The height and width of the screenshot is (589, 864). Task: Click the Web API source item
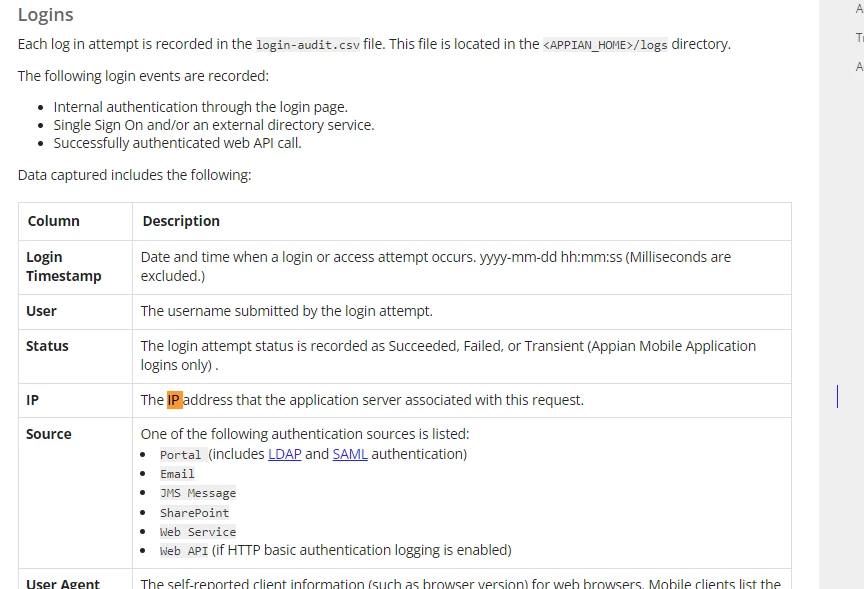184,551
